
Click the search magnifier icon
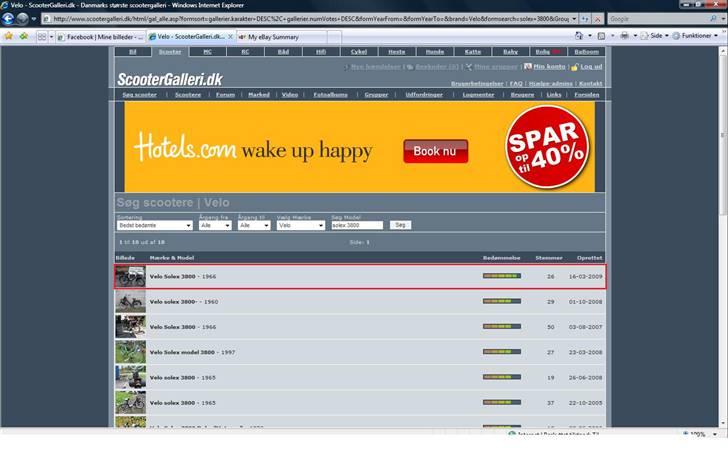[714, 19]
